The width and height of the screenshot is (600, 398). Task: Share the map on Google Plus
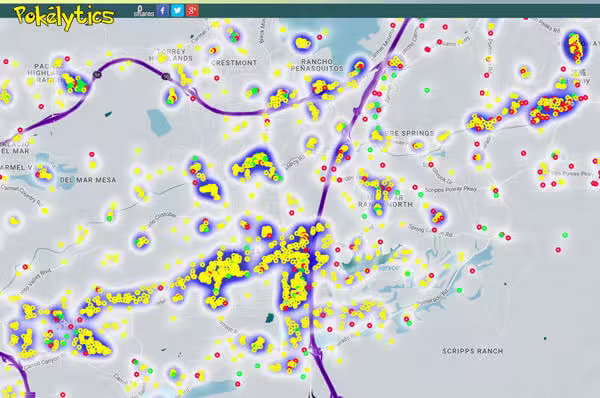[192, 10]
